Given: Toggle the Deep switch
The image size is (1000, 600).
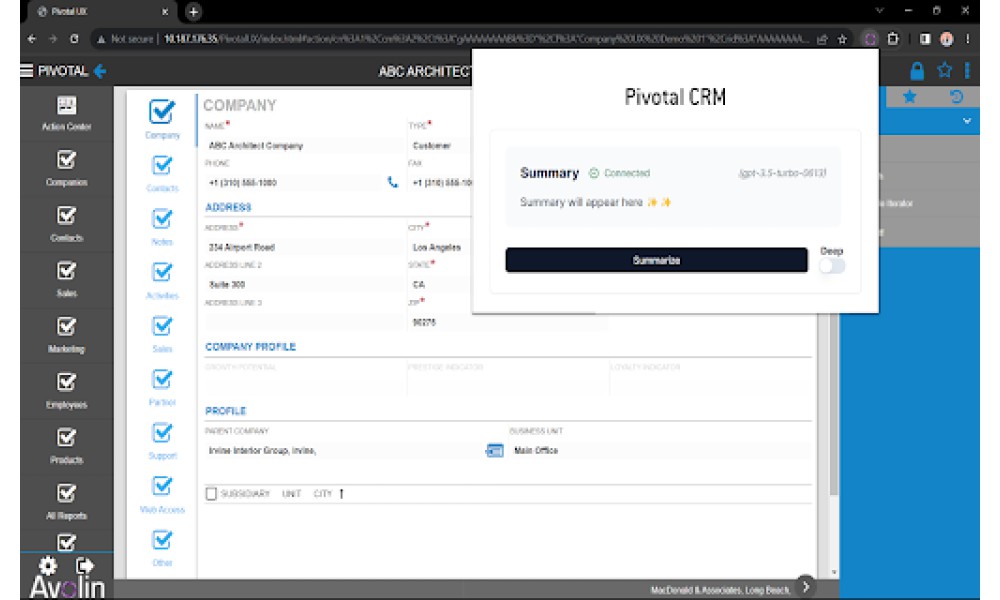Looking at the screenshot, I should (x=832, y=266).
